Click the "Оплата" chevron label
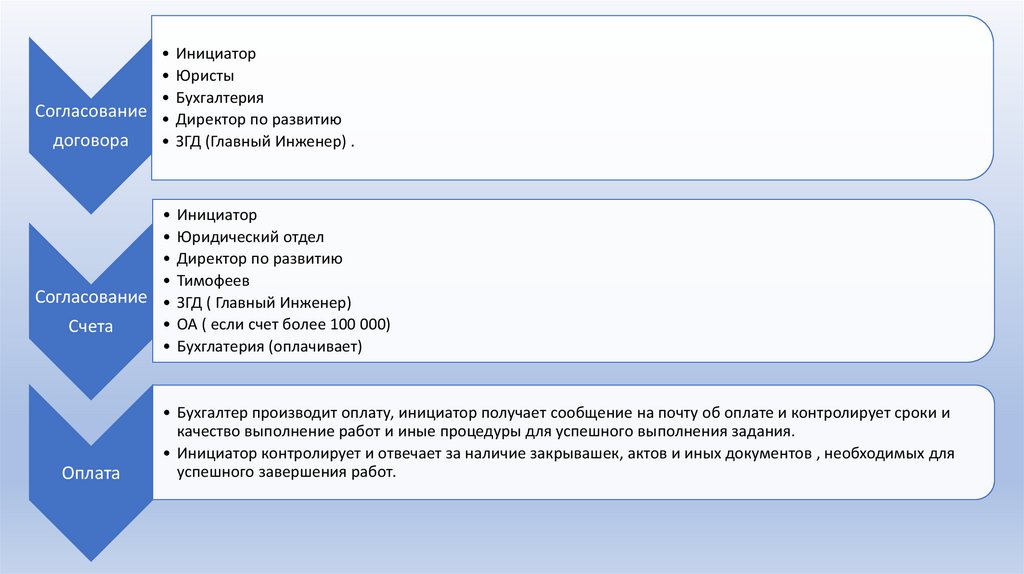Image resolution: width=1024 pixels, height=574 pixels. 90,473
